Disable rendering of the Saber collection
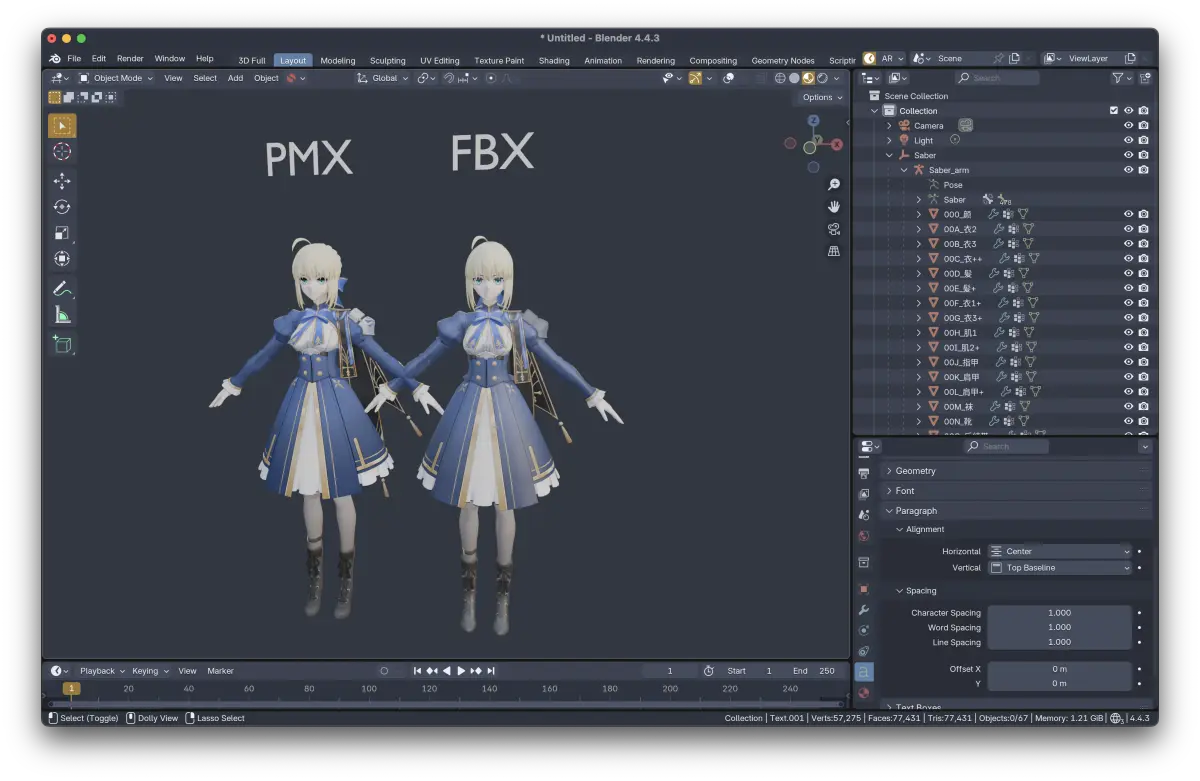The image size is (1200, 781). point(1143,155)
